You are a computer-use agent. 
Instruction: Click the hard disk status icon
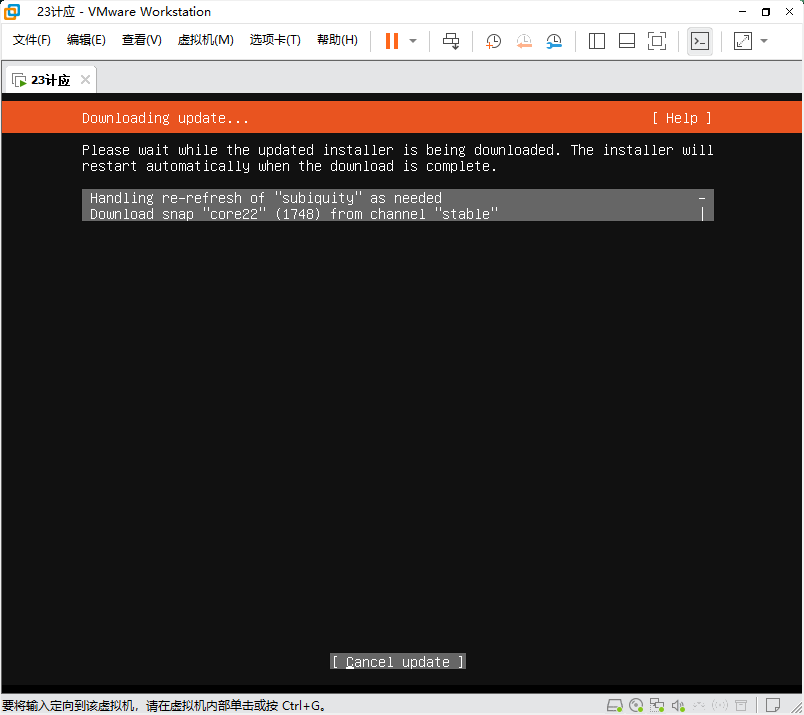tap(615, 706)
